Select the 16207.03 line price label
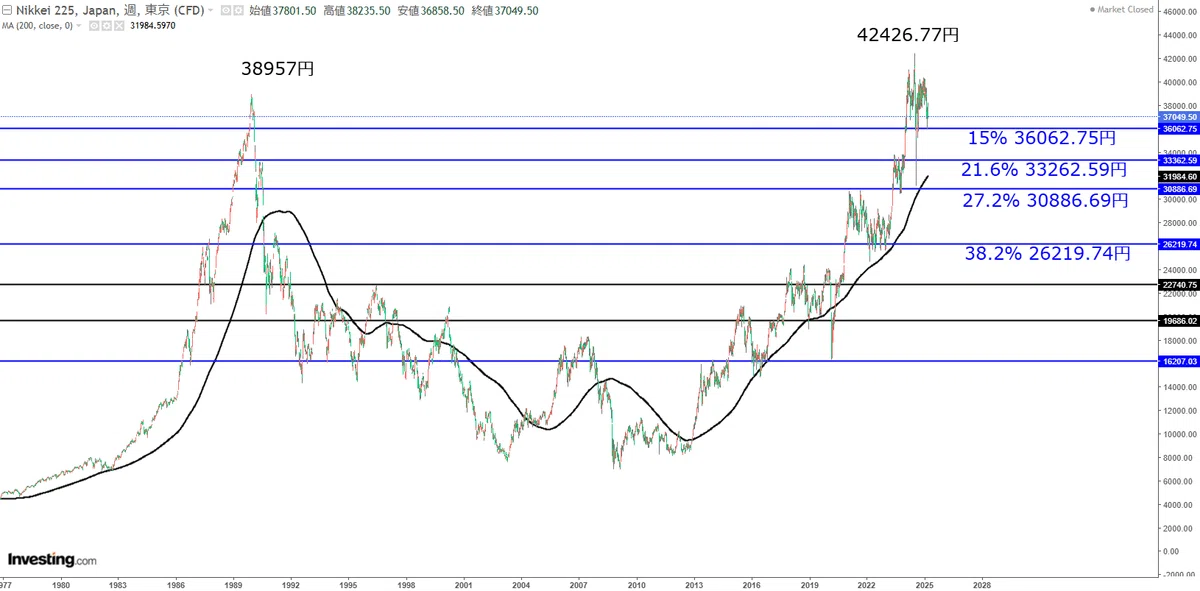This screenshot has height=591, width=1200. [1180, 361]
